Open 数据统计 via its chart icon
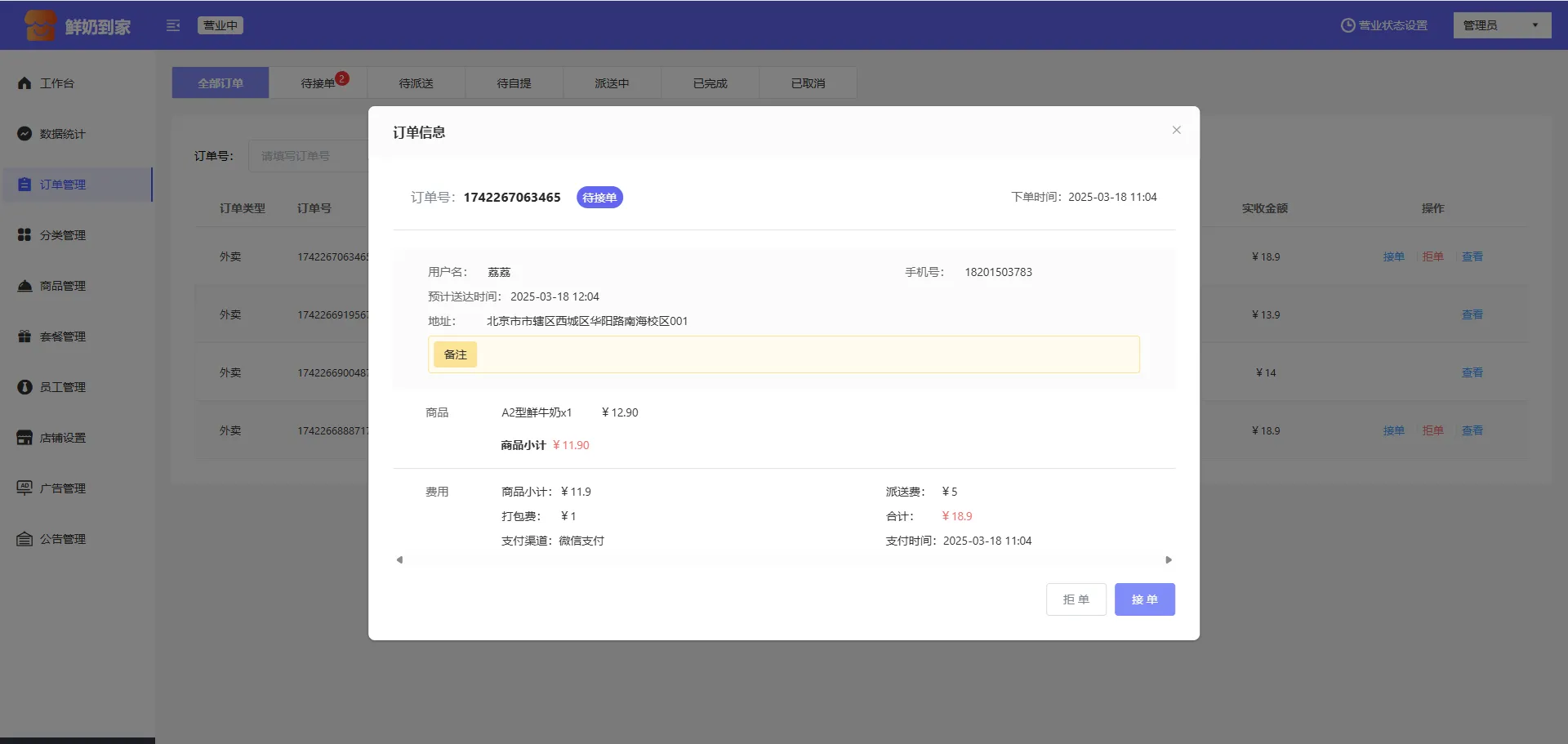Image resolution: width=1568 pixels, height=744 pixels. (24, 134)
